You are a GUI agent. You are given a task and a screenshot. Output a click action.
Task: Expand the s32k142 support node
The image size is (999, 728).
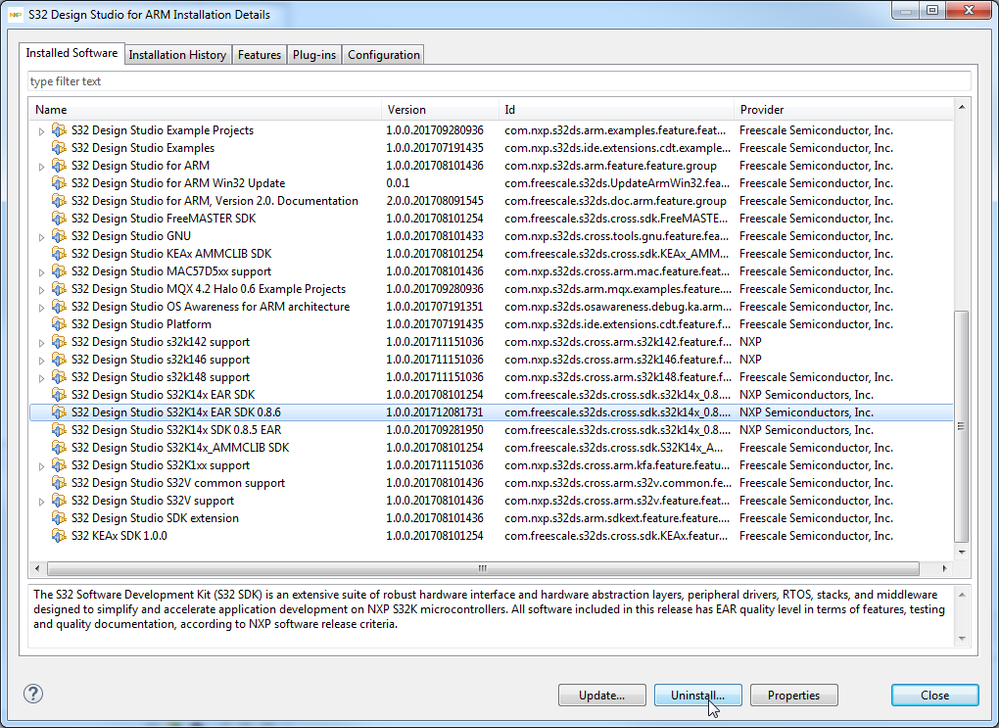tap(41, 343)
